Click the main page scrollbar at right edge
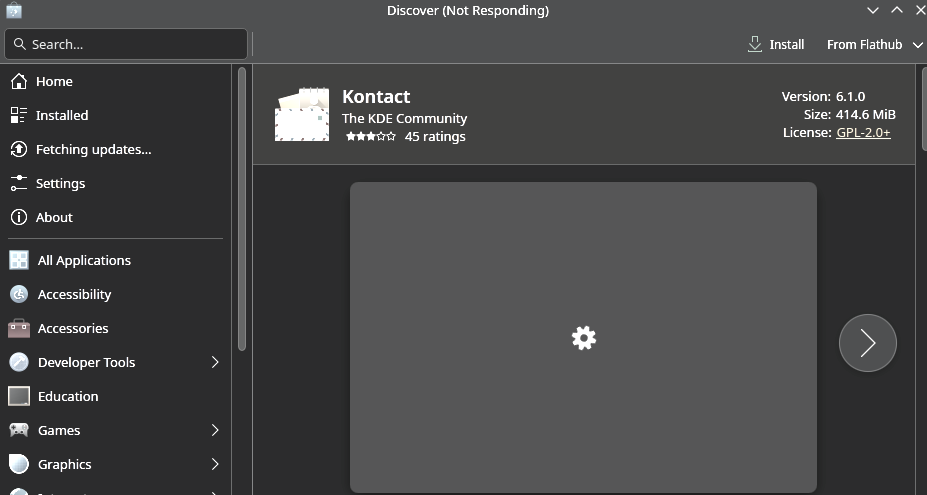Image resolution: width=927 pixels, height=495 pixels. pos(925,109)
